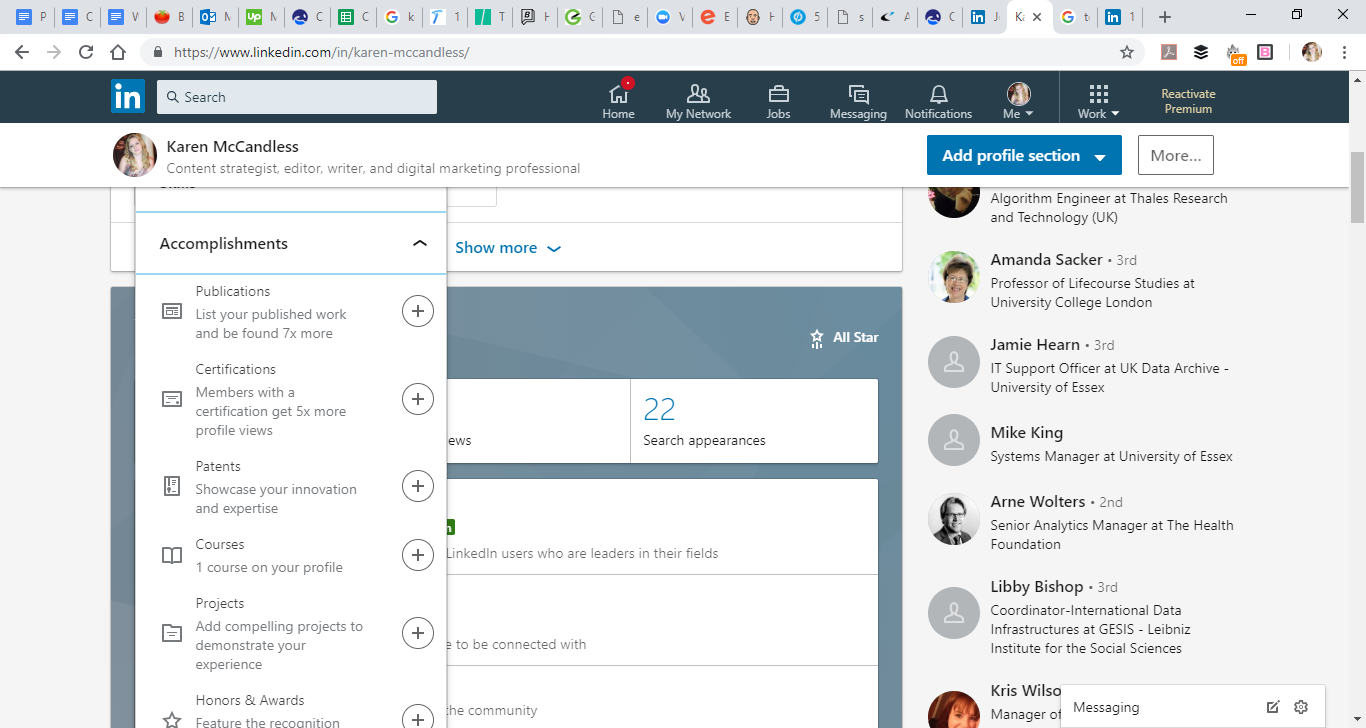This screenshot has height=728, width=1366.
Task: Select the Courses heading text
Action: (220, 544)
